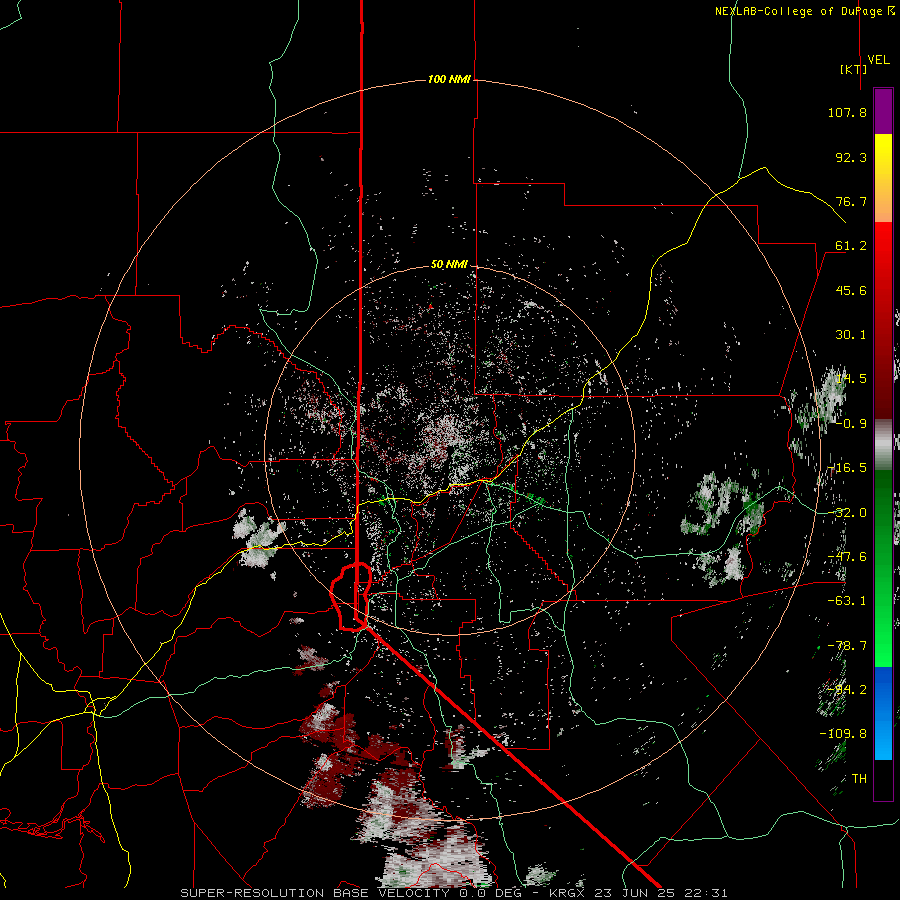Viewport: 900px width, 900px height.
Task: Click the "0.0 DEG" elevation angle text
Action: click(490, 893)
